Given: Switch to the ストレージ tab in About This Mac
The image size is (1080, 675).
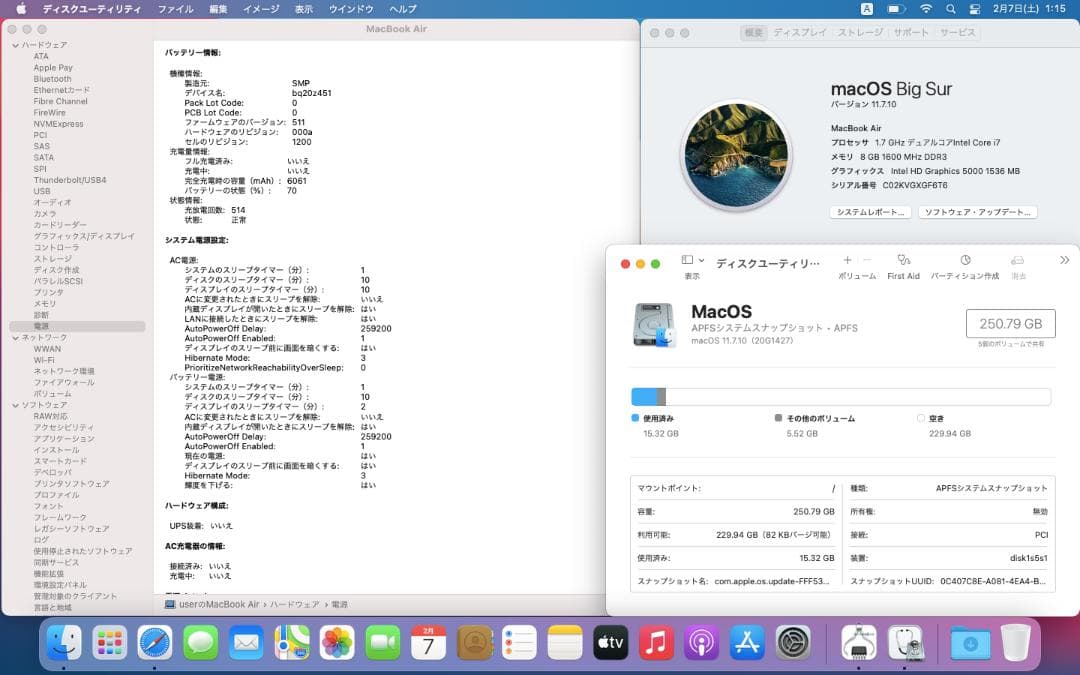Looking at the screenshot, I should (x=860, y=32).
